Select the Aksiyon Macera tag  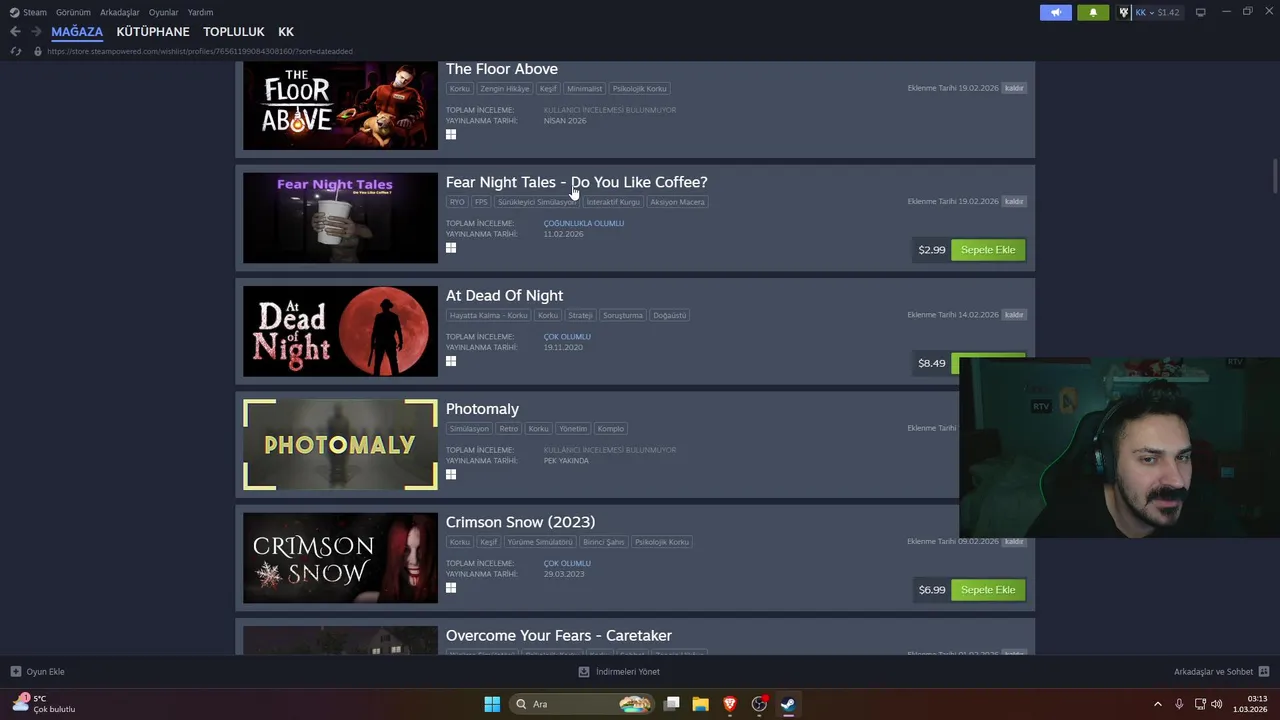tap(677, 202)
